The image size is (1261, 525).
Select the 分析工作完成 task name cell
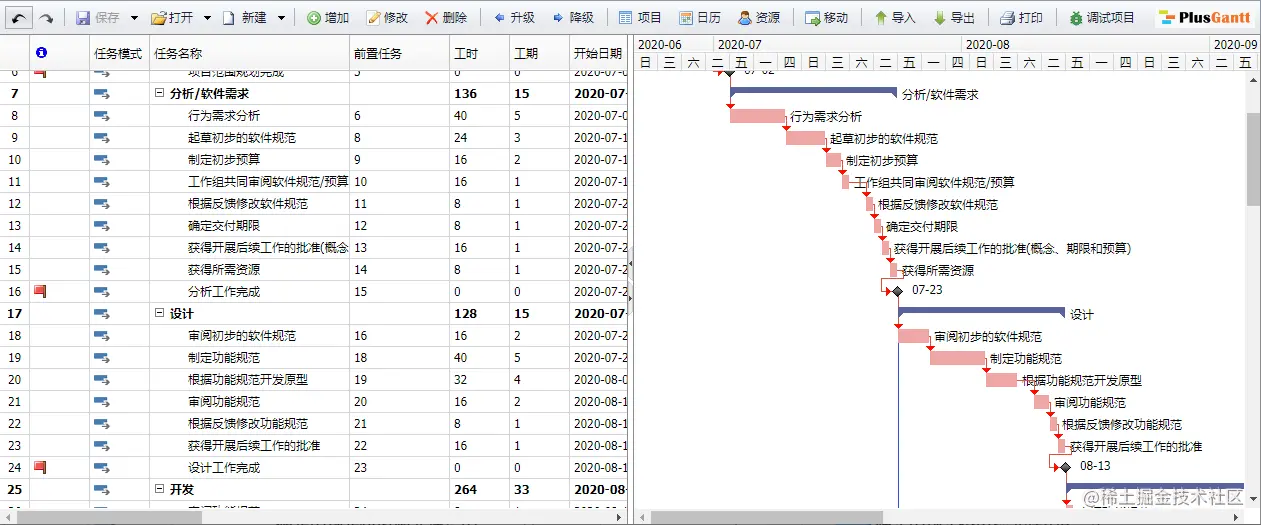click(250, 291)
